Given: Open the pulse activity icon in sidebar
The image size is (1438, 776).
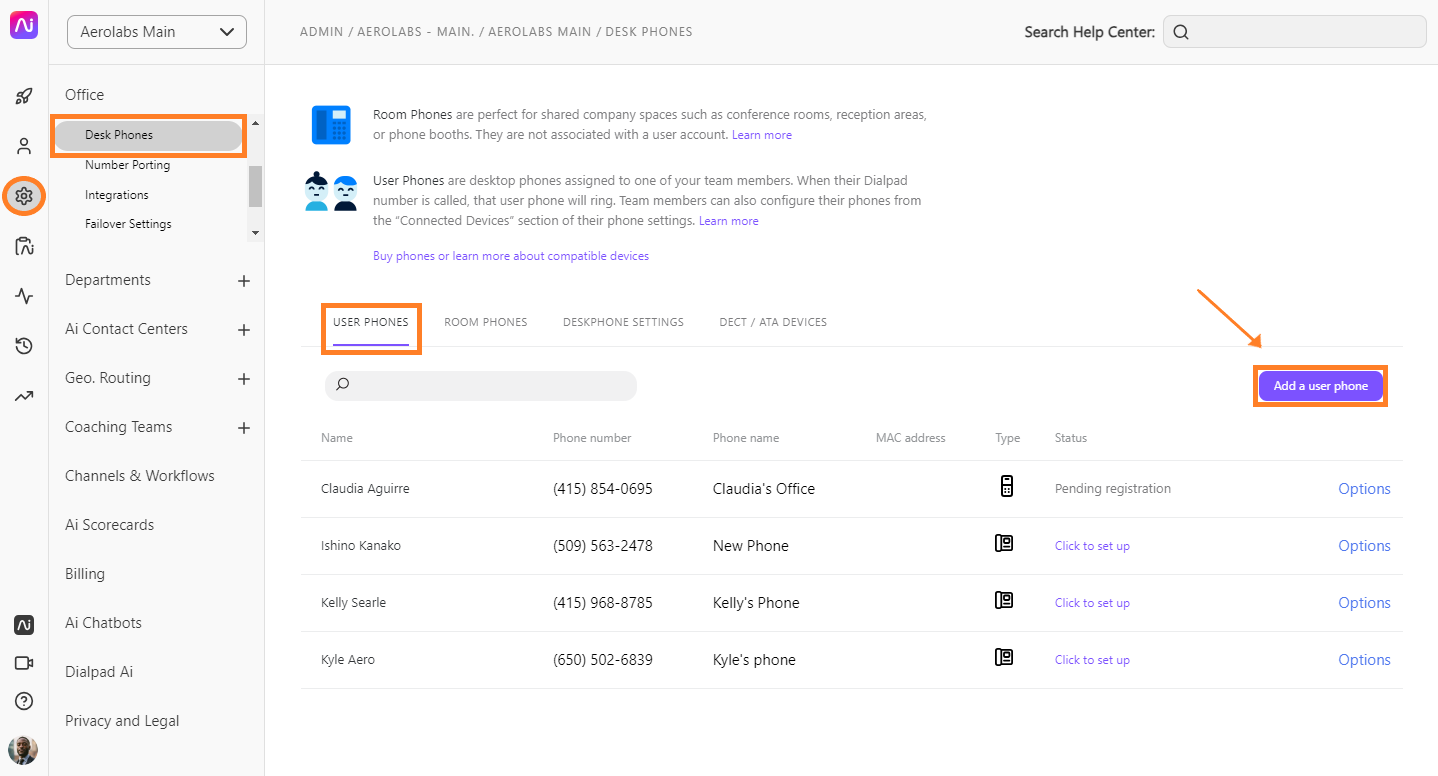Looking at the screenshot, I should 24,296.
